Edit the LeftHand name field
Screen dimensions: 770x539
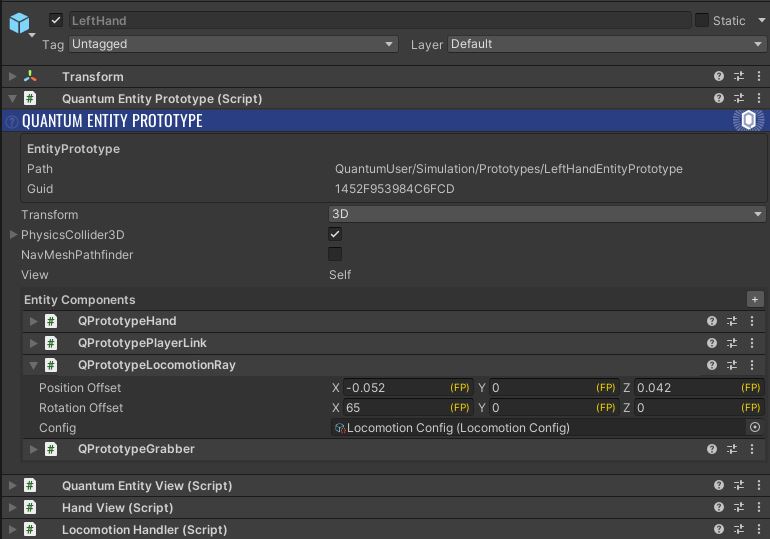[x=380, y=21]
